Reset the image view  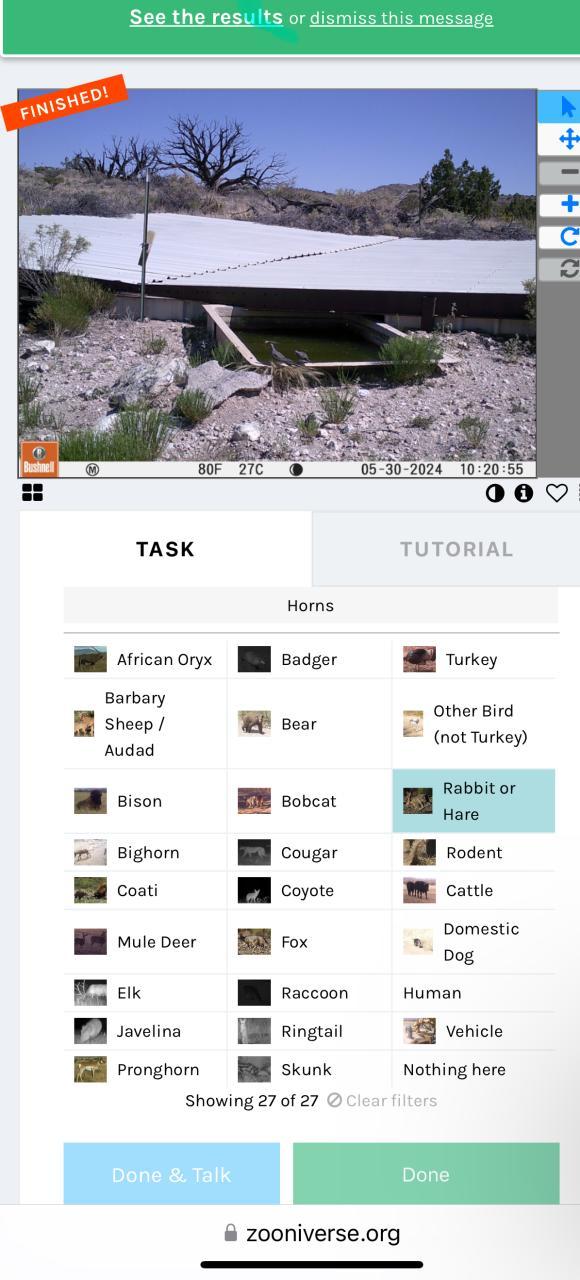(x=568, y=268)
